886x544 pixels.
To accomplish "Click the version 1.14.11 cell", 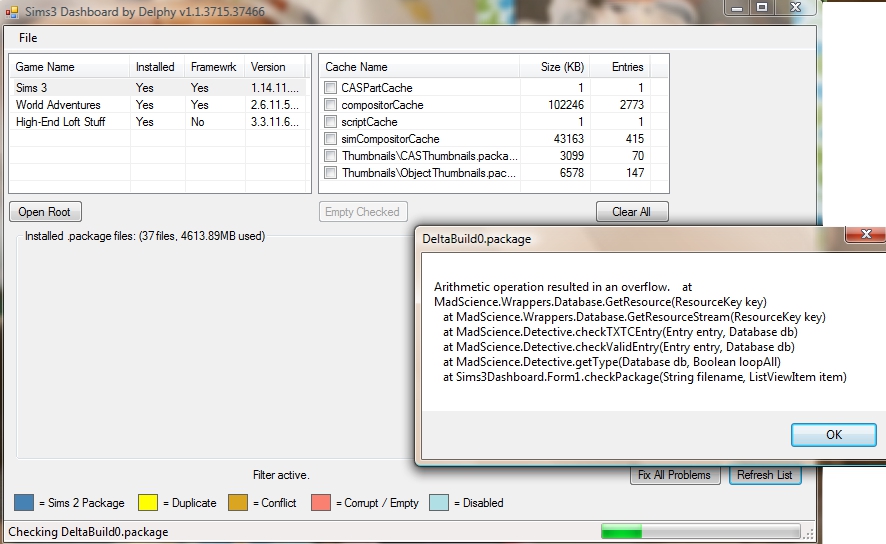I will pos(275,88).
